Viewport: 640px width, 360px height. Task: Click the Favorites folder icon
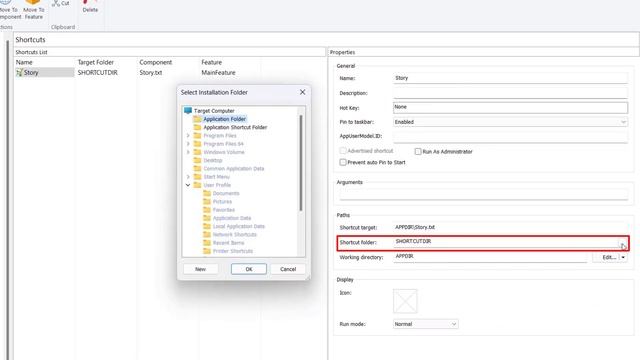(207, 209)
